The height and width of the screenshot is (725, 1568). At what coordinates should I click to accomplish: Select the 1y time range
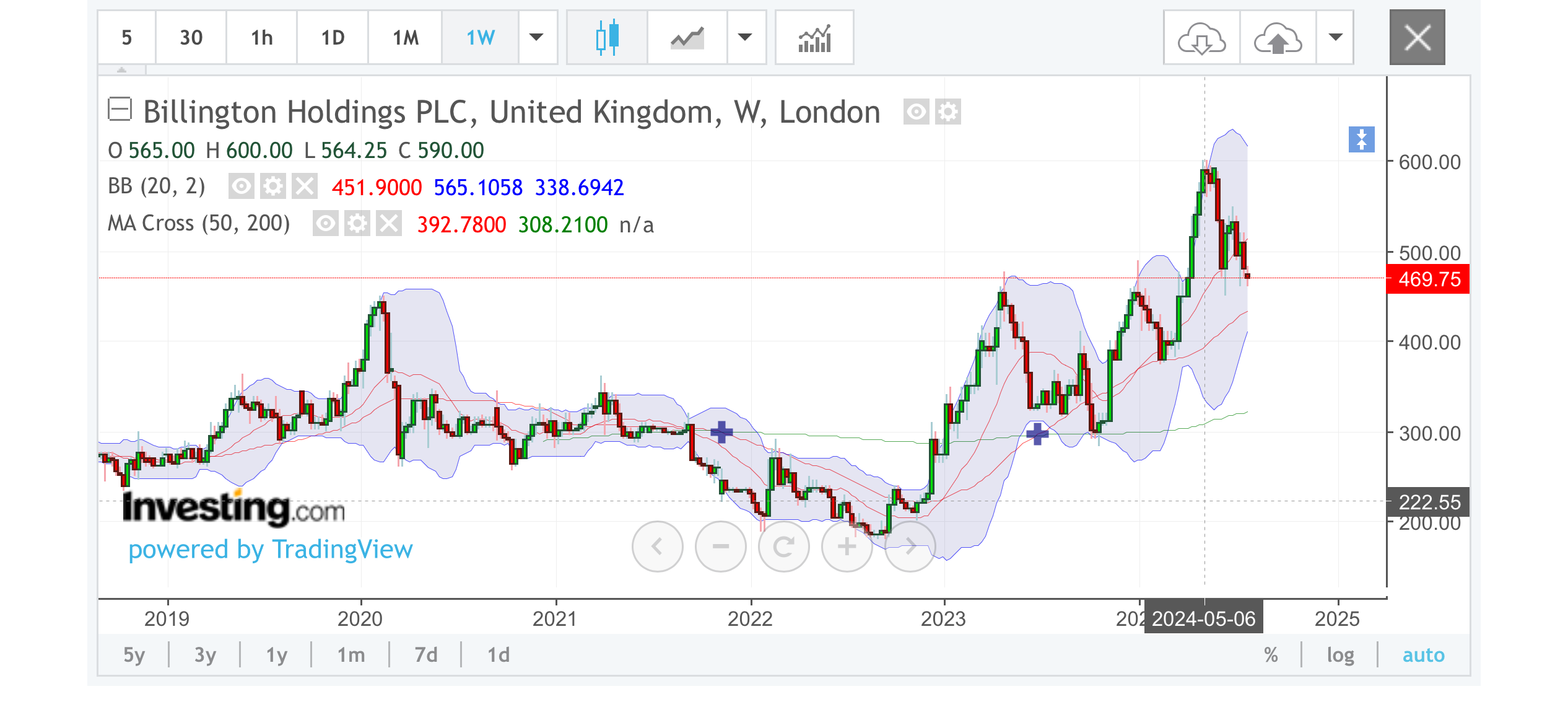(x=276, y=654)
